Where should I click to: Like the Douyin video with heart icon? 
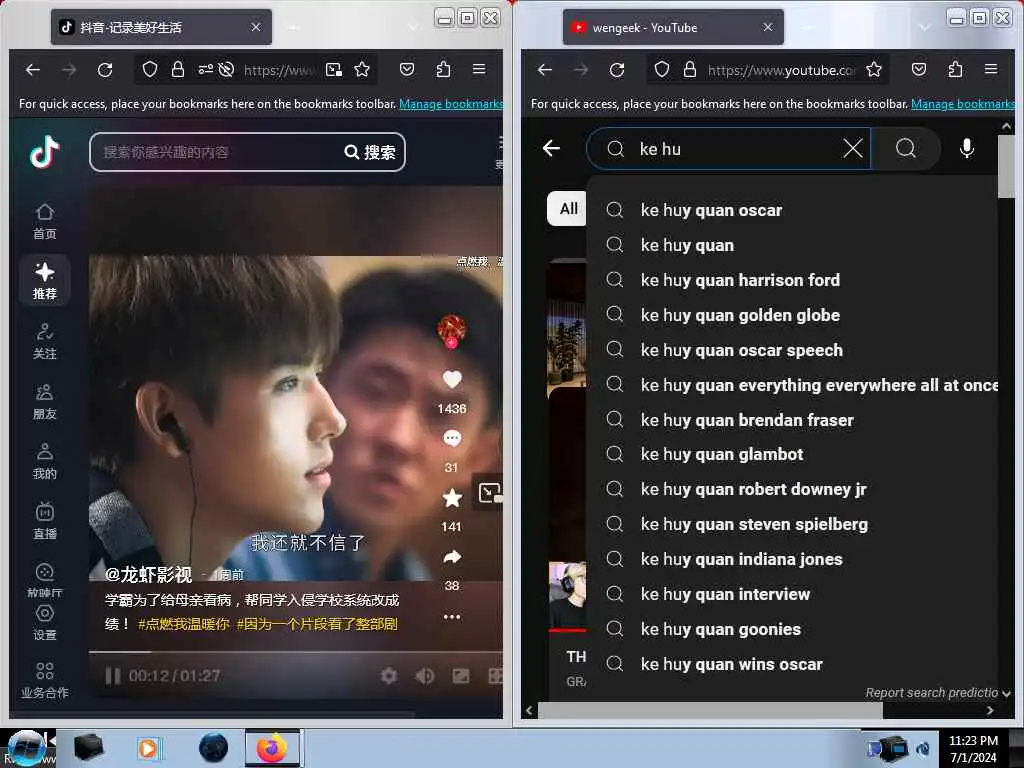point(452,379)
